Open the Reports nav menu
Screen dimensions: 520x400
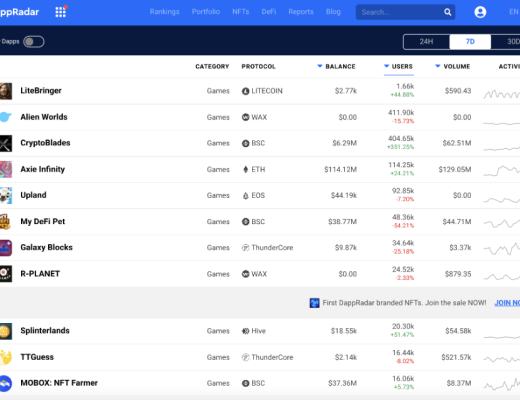tap(301, 12)
